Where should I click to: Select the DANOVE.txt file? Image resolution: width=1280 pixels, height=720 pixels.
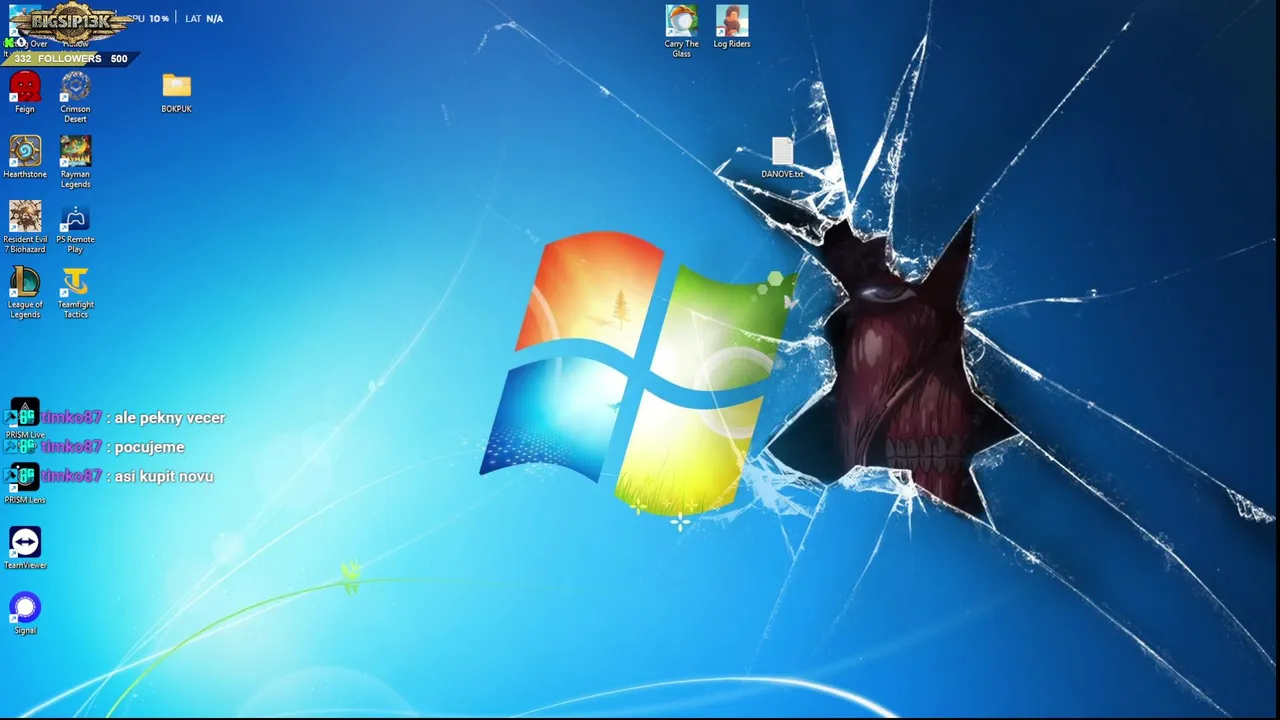[782, 157]
